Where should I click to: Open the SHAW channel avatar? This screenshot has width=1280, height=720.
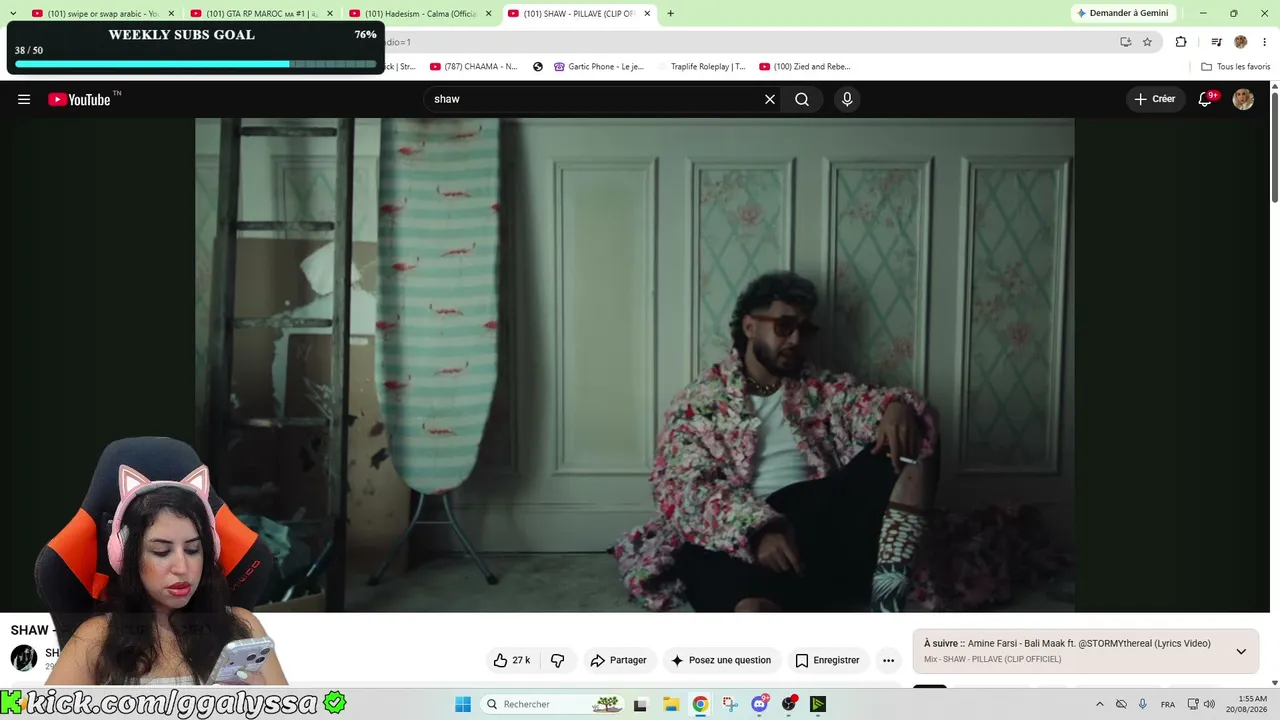24,658
